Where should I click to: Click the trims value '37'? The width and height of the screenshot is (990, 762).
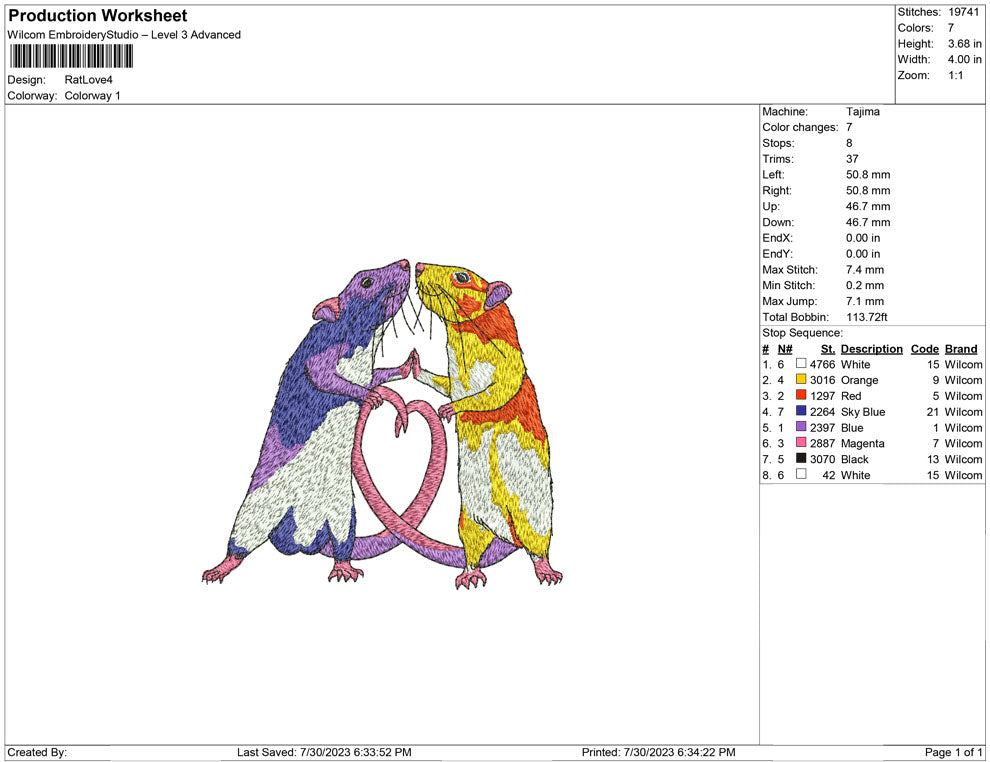pyautogui.click(x=852, y=159)
